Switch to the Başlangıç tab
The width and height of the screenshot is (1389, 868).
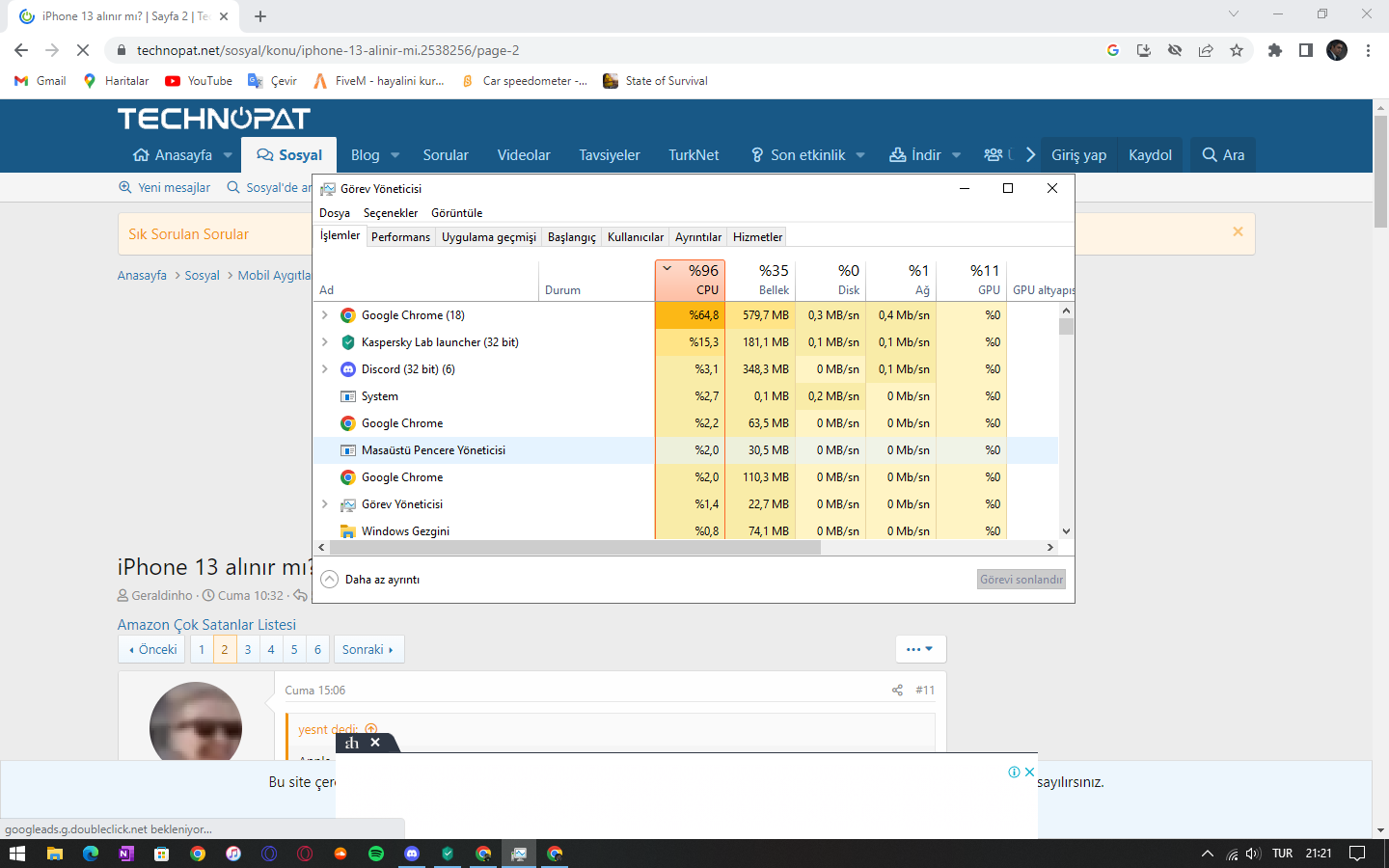pyautogui.click(x=572, y=237)
